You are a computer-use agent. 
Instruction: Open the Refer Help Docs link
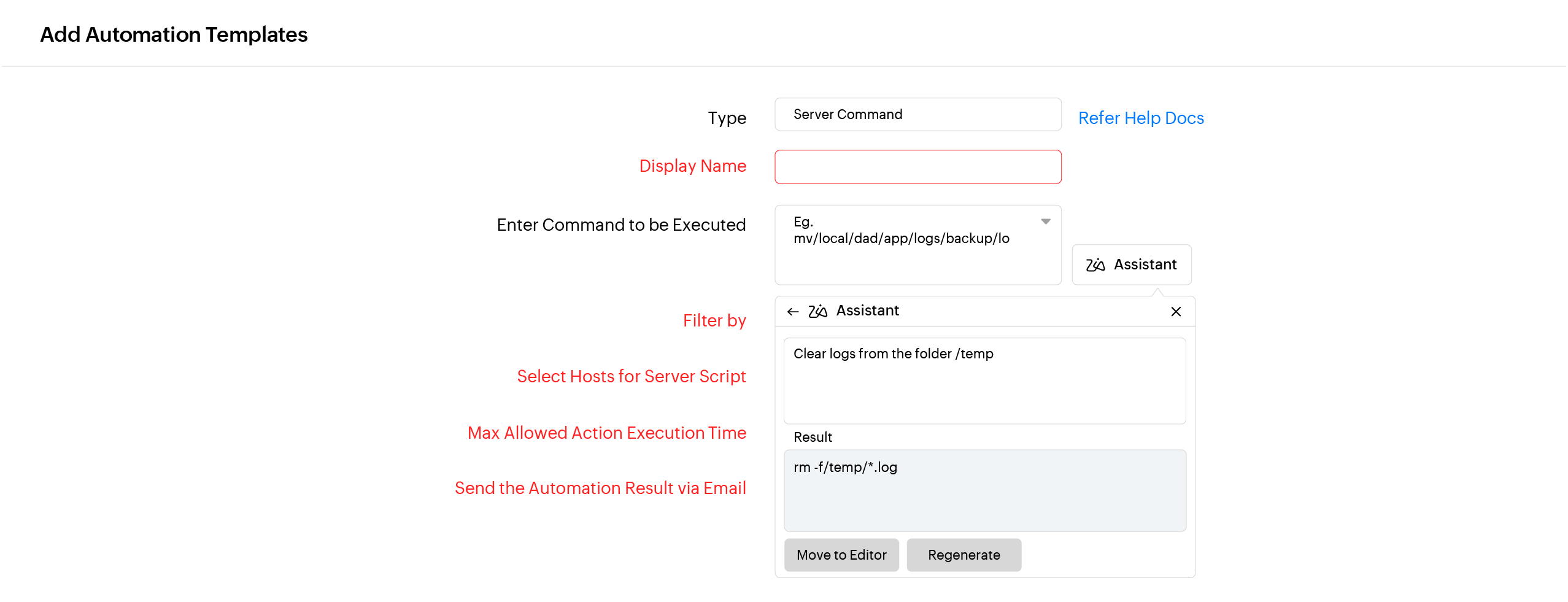(1140, 118)
